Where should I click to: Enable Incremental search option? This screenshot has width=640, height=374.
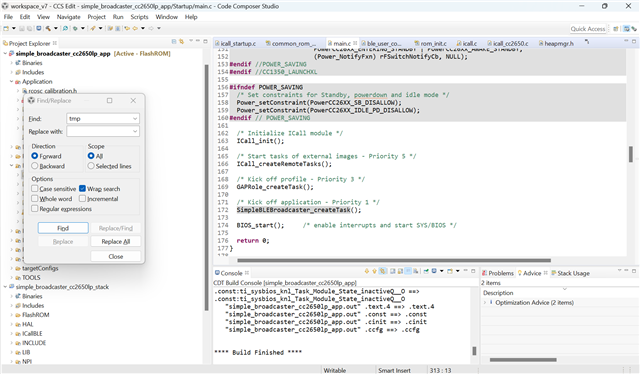point(82,199)
